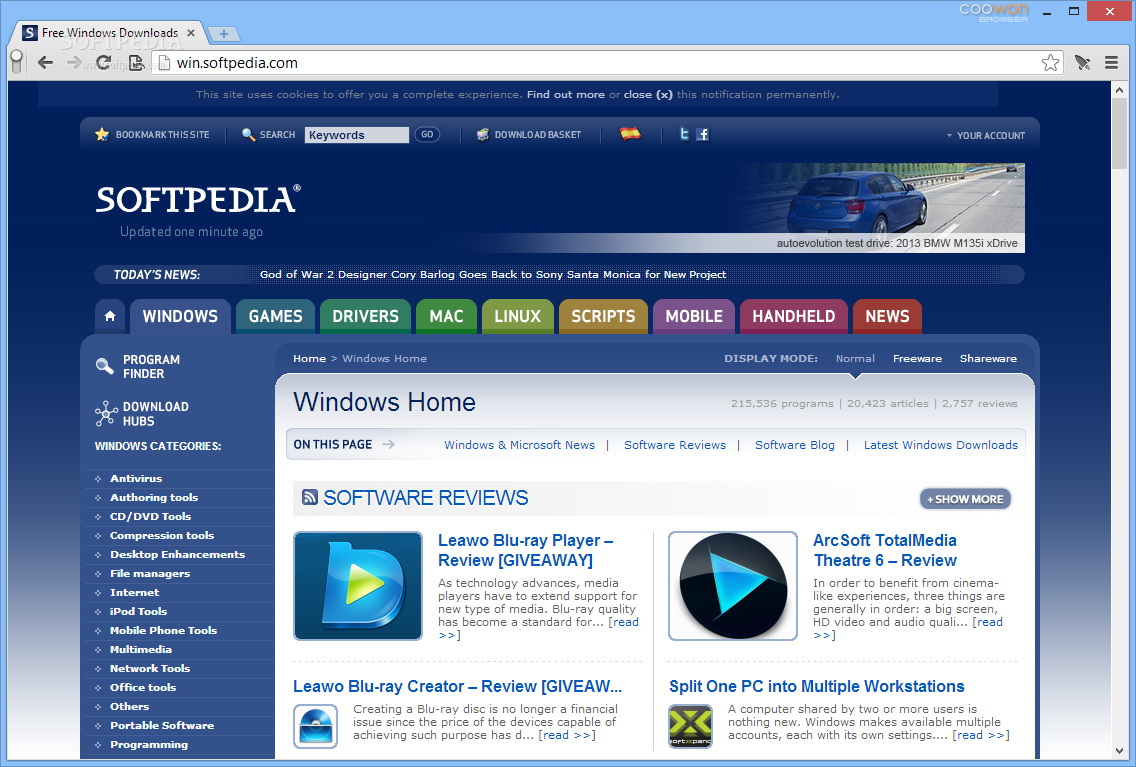Go back with the browser back arrow
This screenshot has width=1136, height=767.
tap(45, 63)
